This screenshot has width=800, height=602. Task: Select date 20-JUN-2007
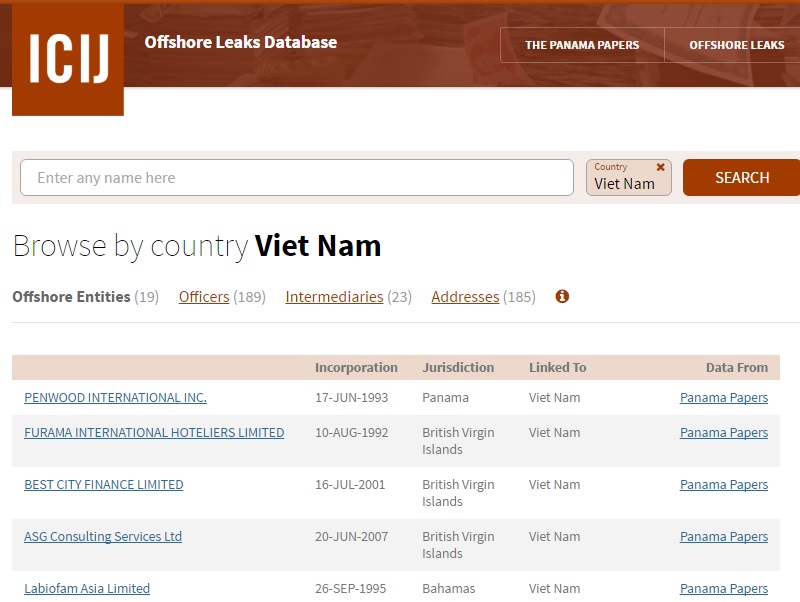[x=352, y=537]
